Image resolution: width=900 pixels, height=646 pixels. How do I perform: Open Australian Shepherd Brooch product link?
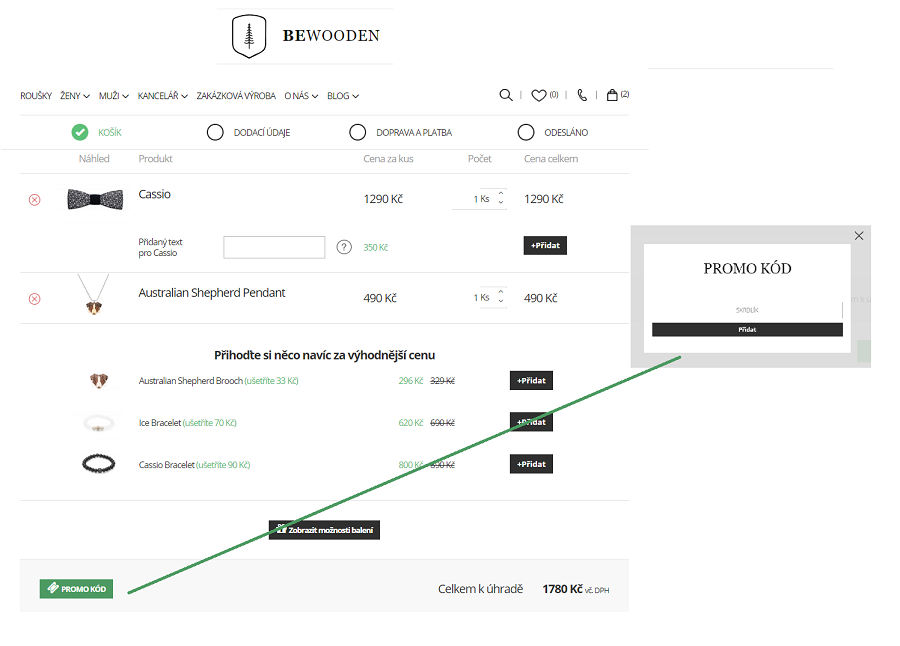[x=191, y=381]
